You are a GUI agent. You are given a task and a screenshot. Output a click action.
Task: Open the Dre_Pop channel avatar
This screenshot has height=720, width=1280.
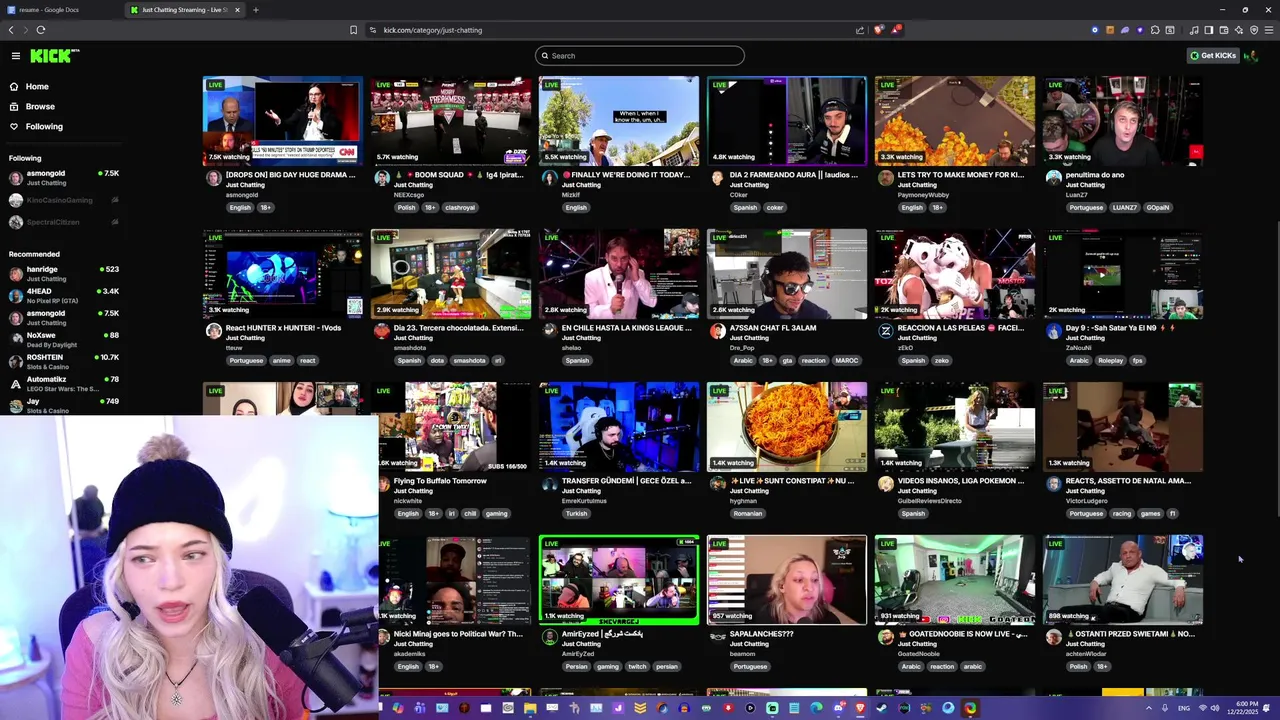coord(717,331)
